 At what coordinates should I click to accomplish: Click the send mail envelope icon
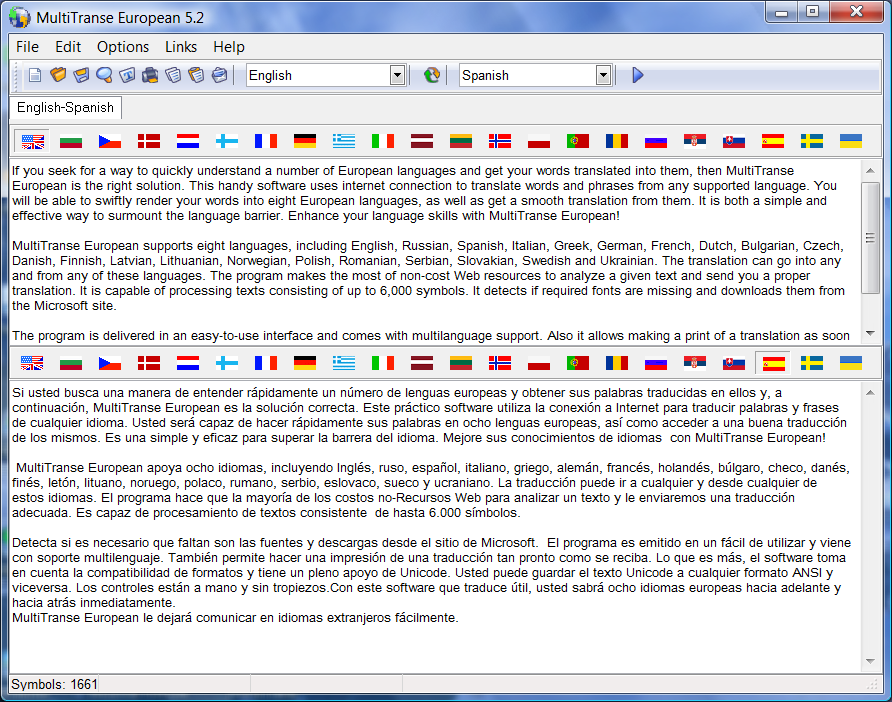point(220,75)
